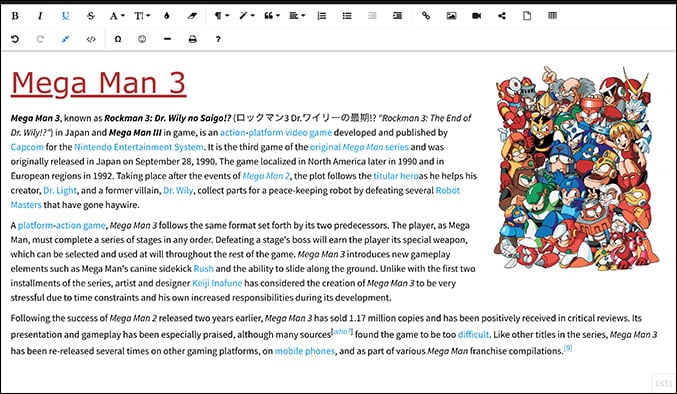The height and width of the screenshot is (394, 677).
Task: Increase indent with the indent icon
Action: pyautogui.click(x=397, y=16)
